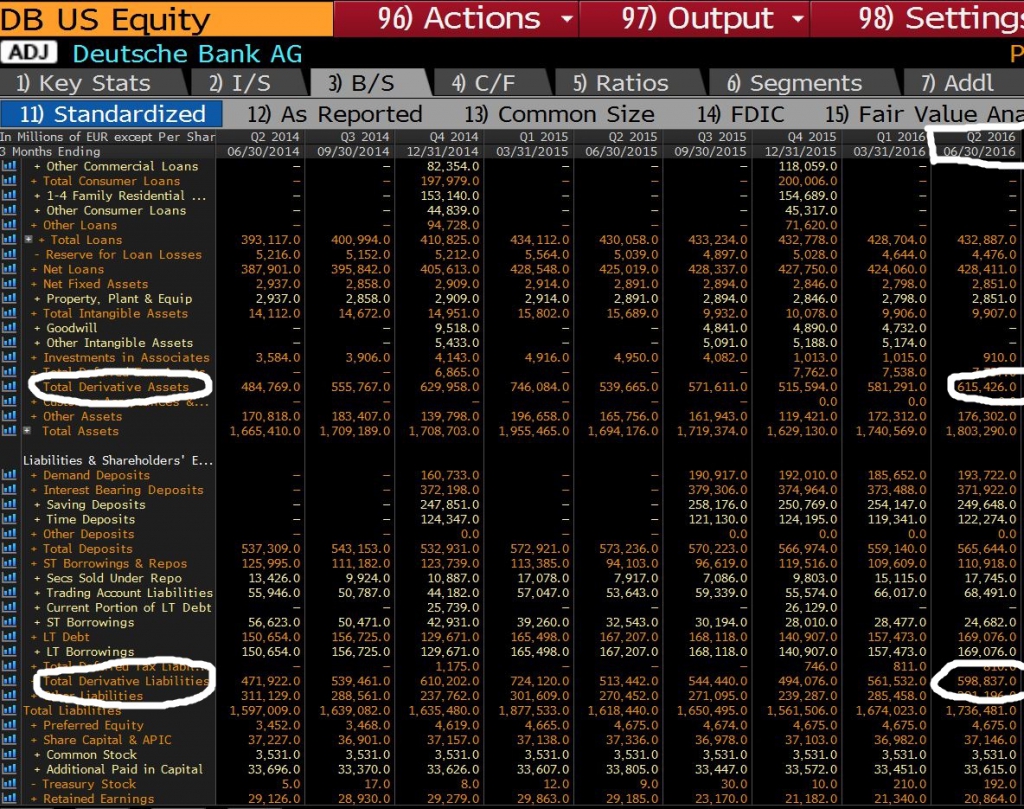Switch to 13) Common Size view
The width and height of the screenshot is (1024, 809).
559,114
